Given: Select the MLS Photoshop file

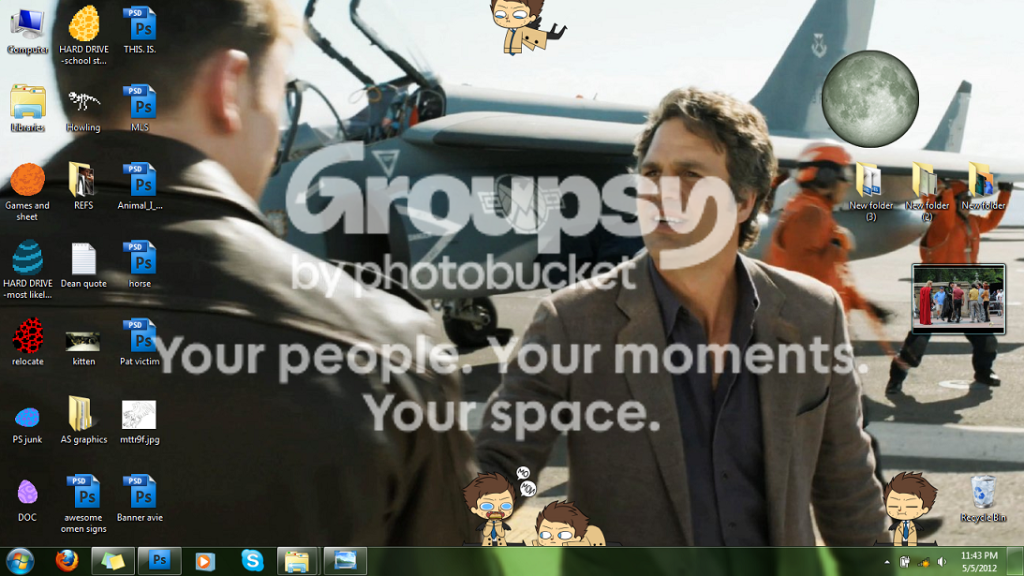Looking at the screenshot, I should [140, 108].
